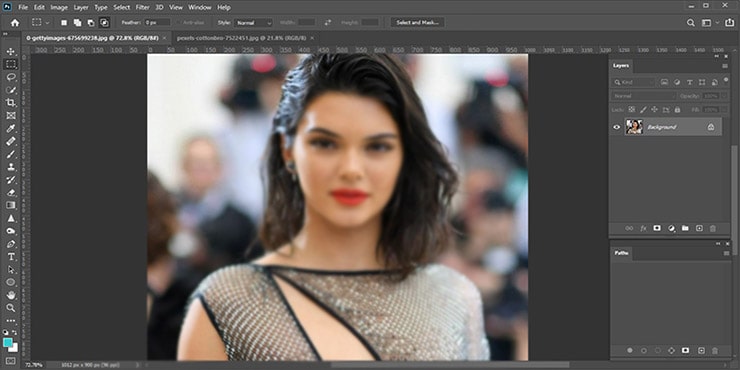Select the Clone Stamp tool
This screenshot has width=740, height=370.
click(x=11, y=167)
